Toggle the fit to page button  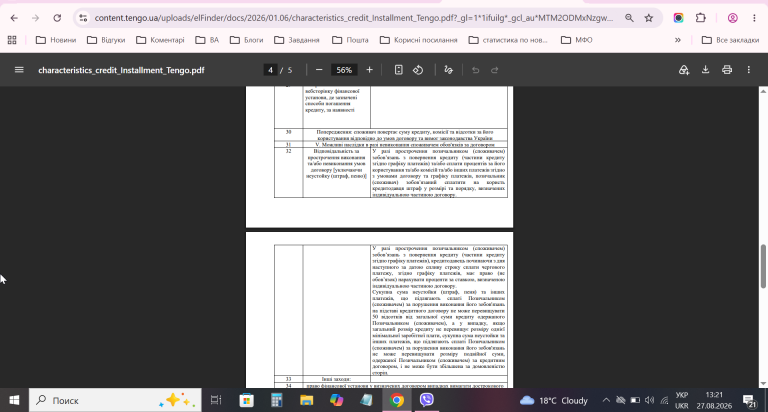(399, 70)
